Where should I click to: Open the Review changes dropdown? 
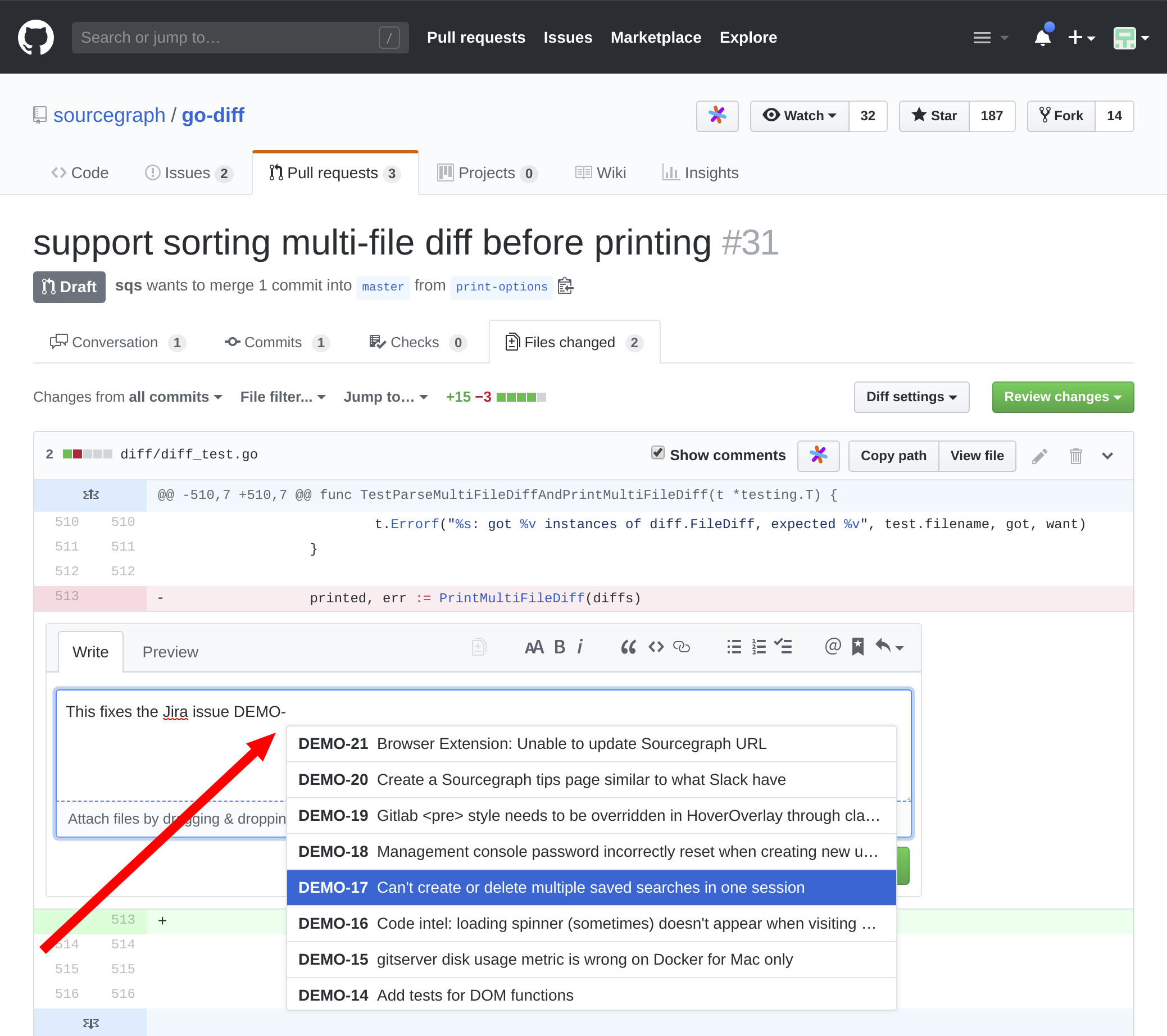[1062, 397]
